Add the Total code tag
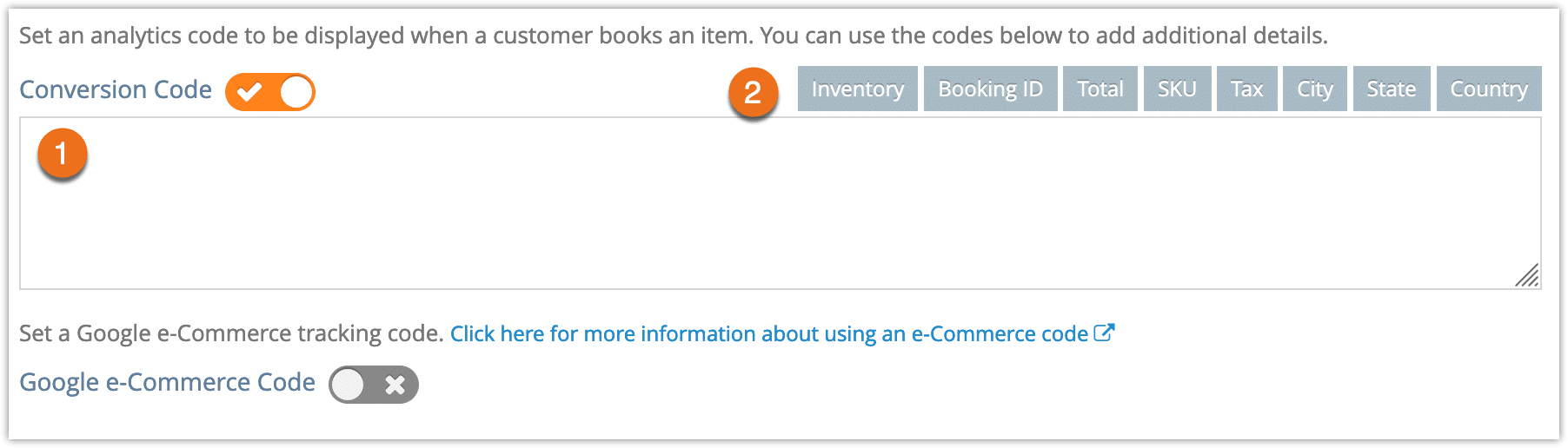This screenshot has height=448, width=1568. (x=1100, y=89)
